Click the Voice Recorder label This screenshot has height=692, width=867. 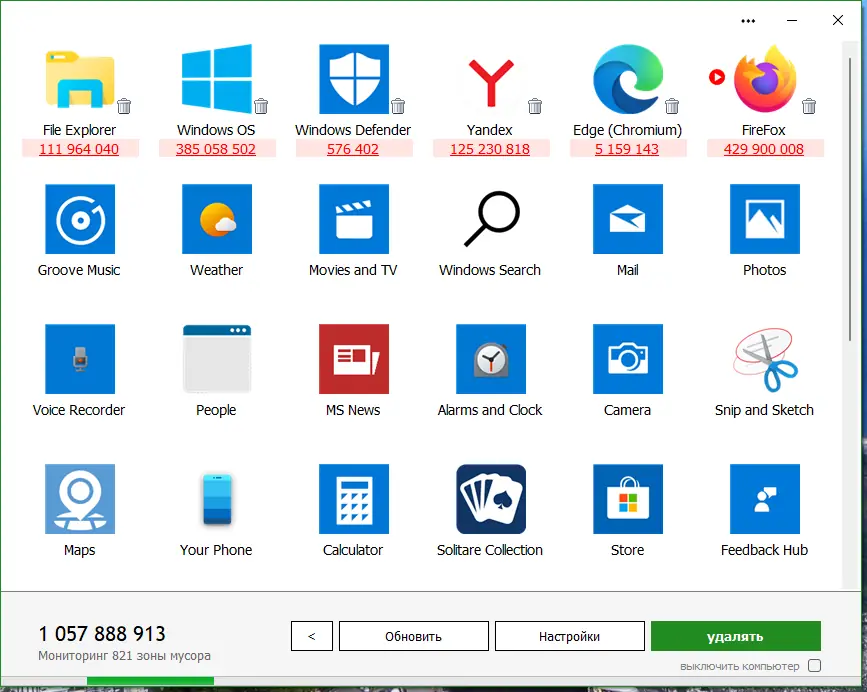(79, 410)
